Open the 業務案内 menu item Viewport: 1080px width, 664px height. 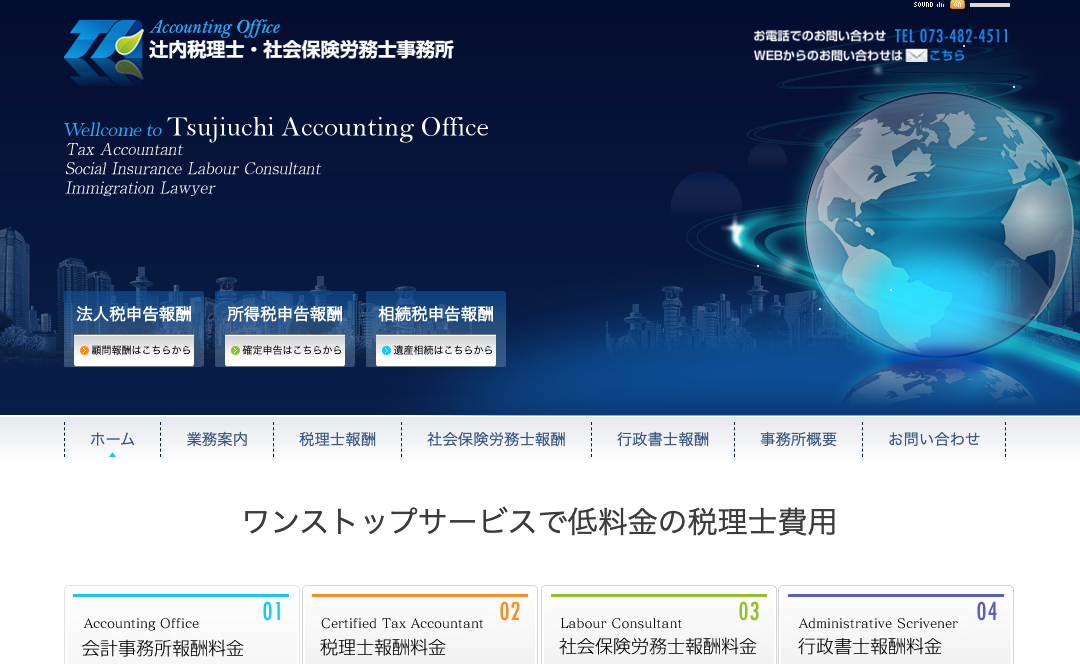click(217, 439)
